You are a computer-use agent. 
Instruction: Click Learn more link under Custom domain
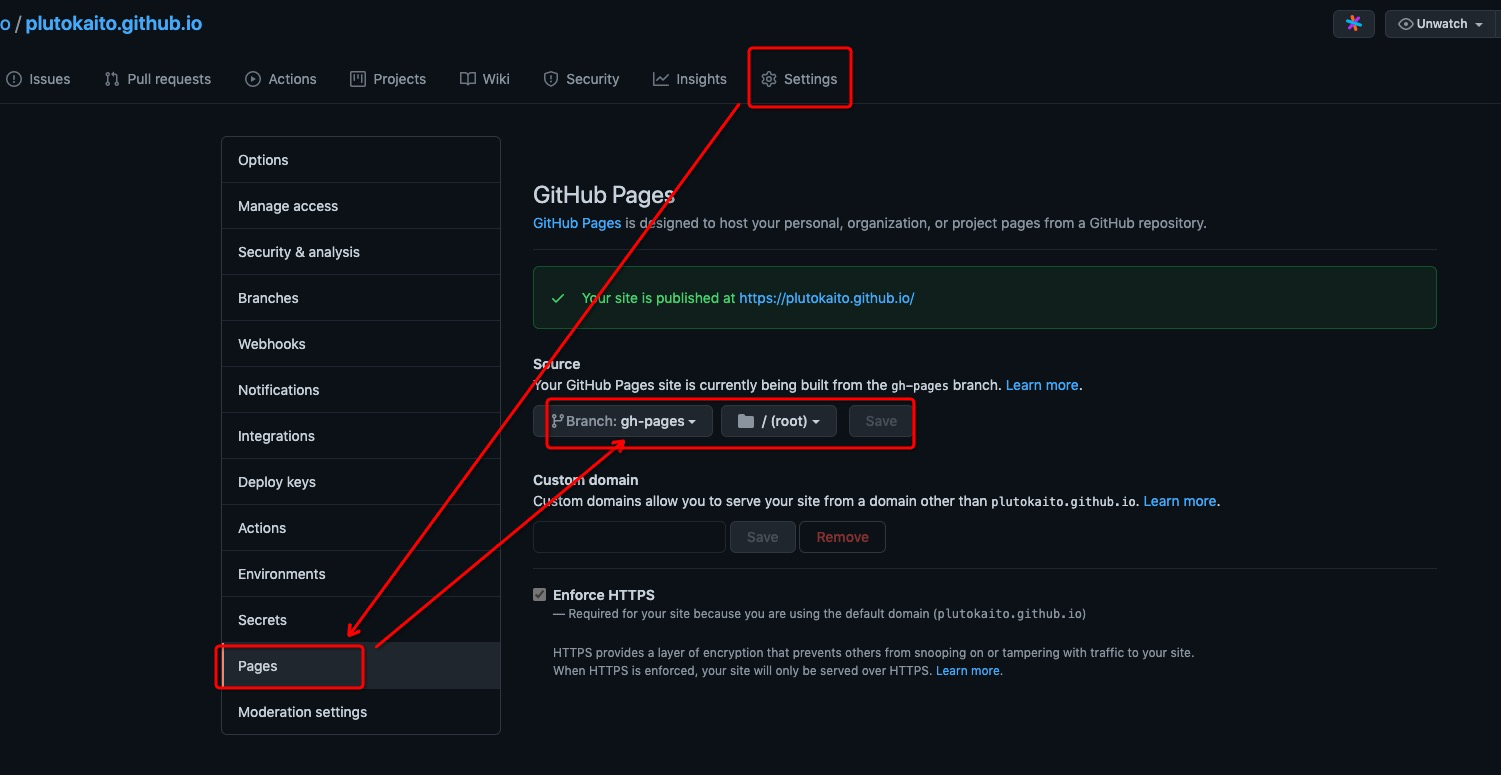[1180, 501]
